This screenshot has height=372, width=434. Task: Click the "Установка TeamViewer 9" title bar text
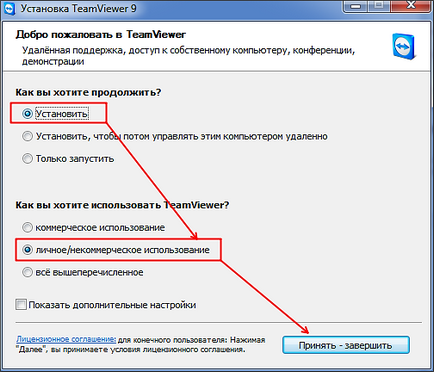pyautogui.click(x=79, y=8)
